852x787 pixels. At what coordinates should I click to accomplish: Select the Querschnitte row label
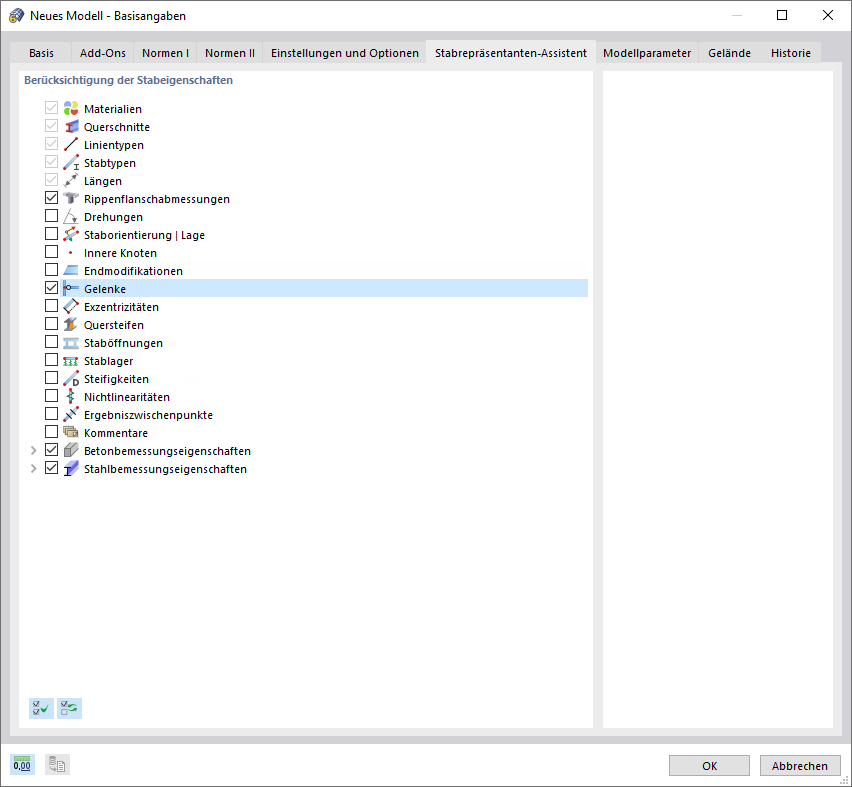point(117,127)
